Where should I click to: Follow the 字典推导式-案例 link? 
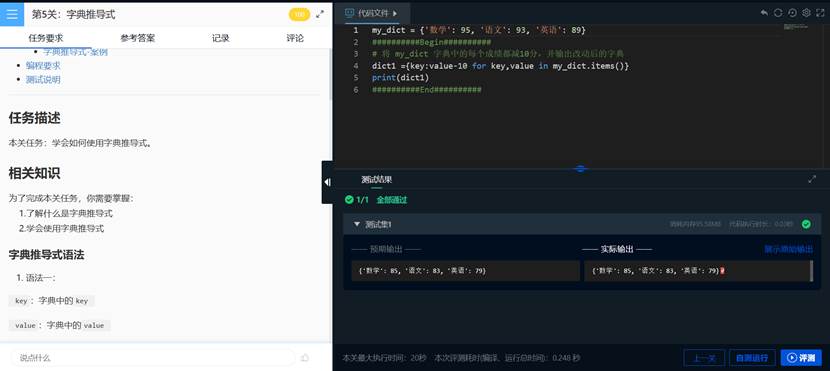75,52
